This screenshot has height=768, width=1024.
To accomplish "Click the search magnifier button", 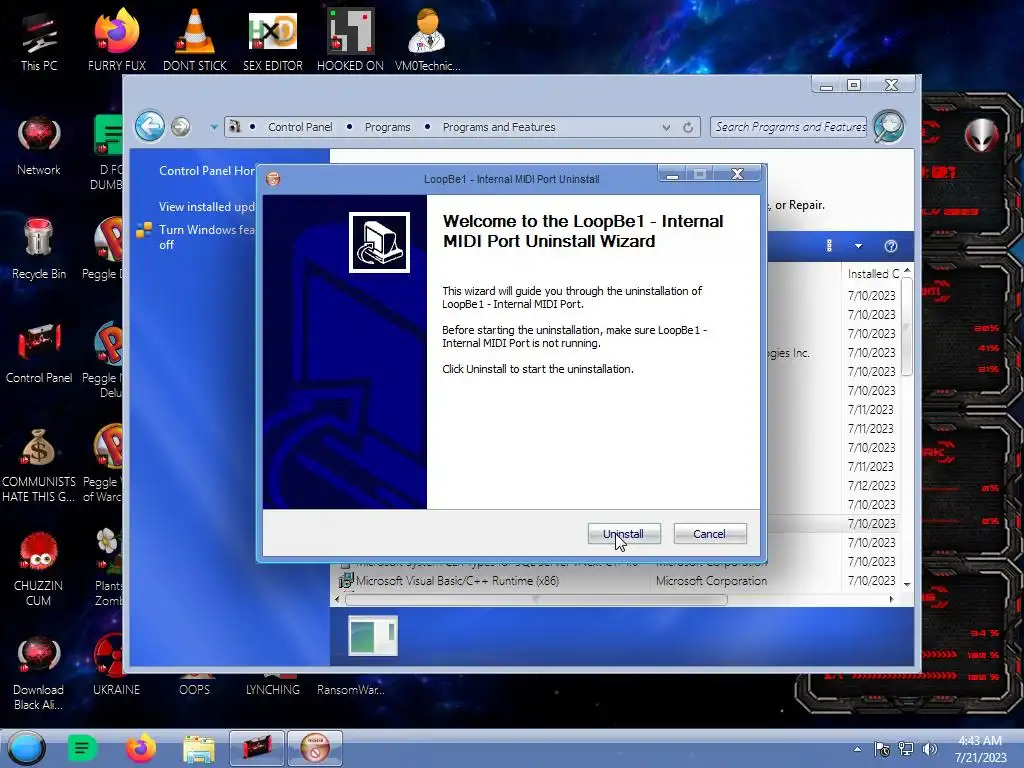I will click(889, 126).
